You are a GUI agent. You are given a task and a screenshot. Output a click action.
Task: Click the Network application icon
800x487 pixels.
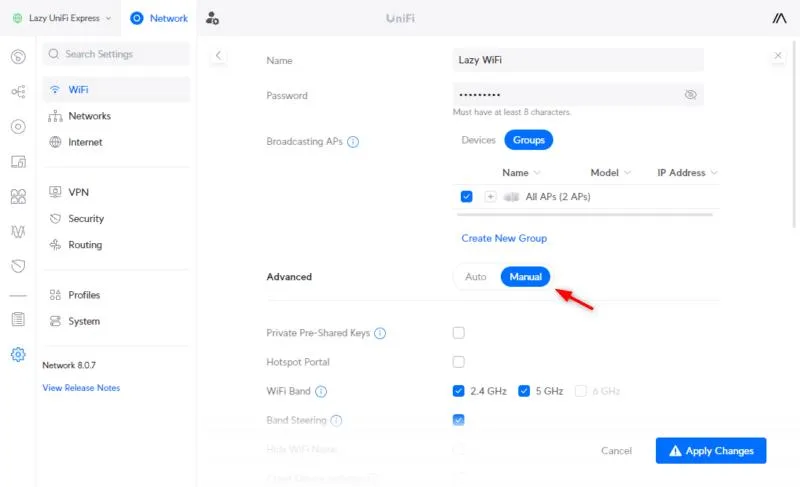(x=137, y=18)
